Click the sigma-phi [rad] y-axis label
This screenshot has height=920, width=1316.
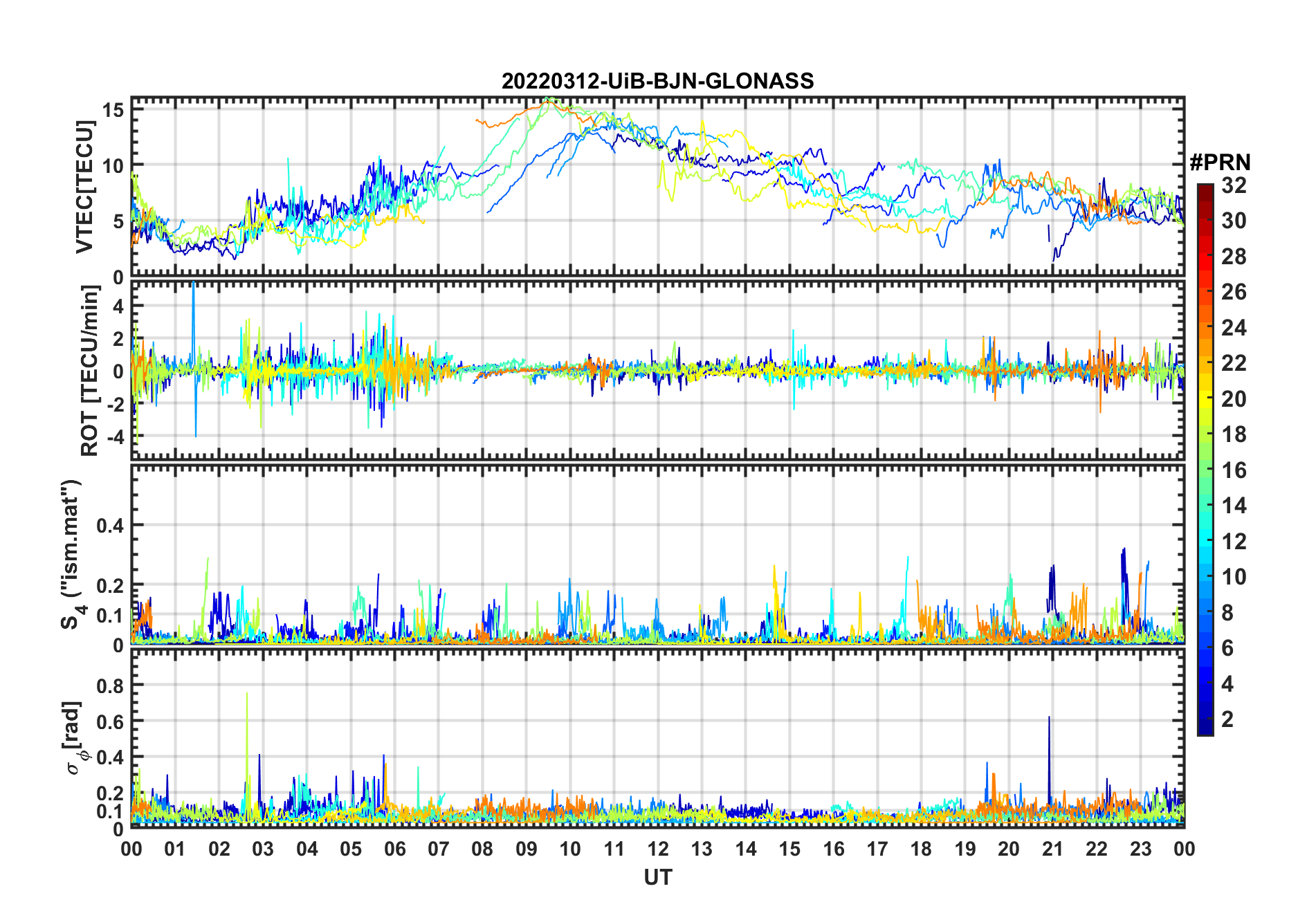(x=73, y=737)
